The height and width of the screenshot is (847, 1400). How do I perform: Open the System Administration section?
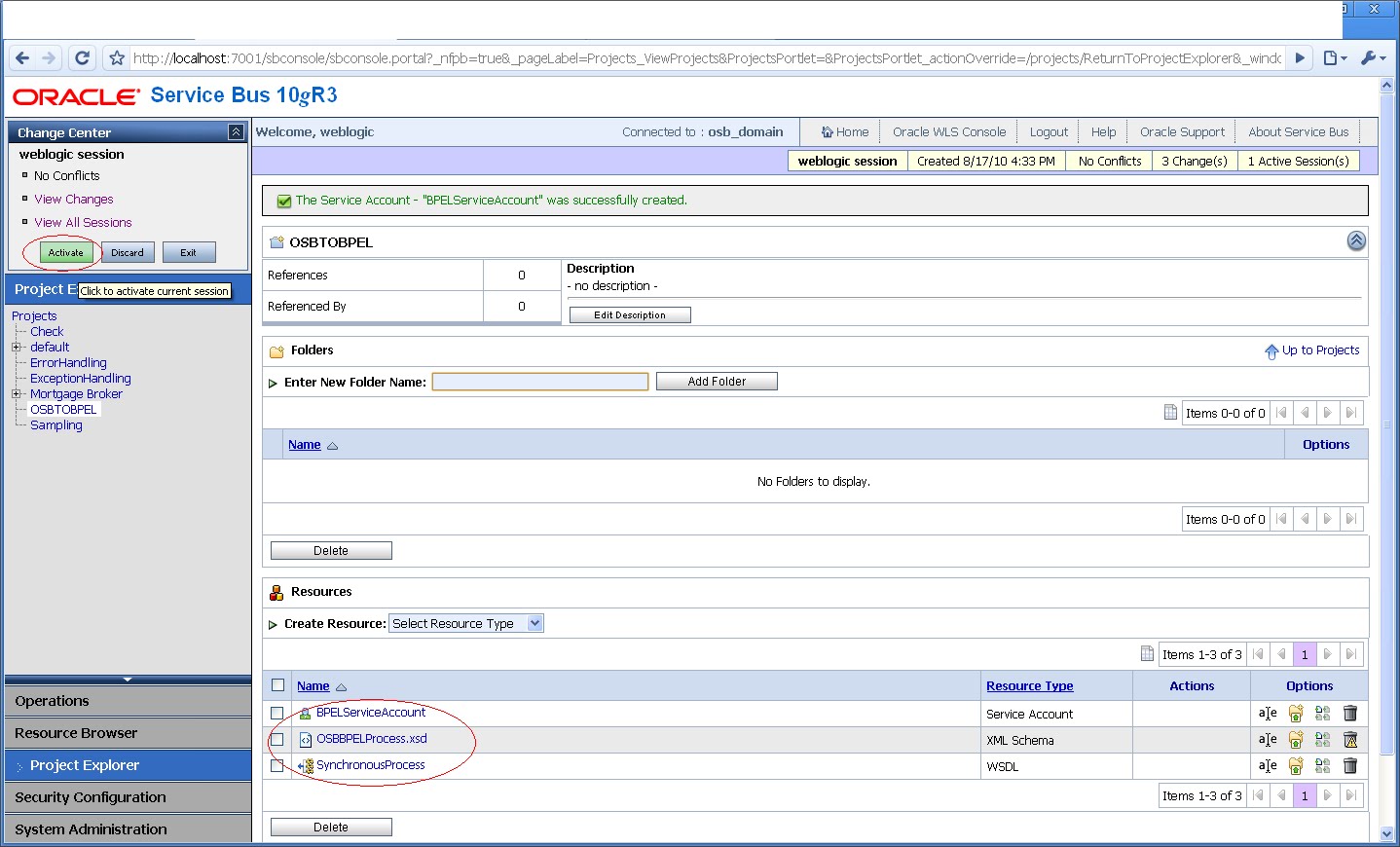tap(129, 829)
